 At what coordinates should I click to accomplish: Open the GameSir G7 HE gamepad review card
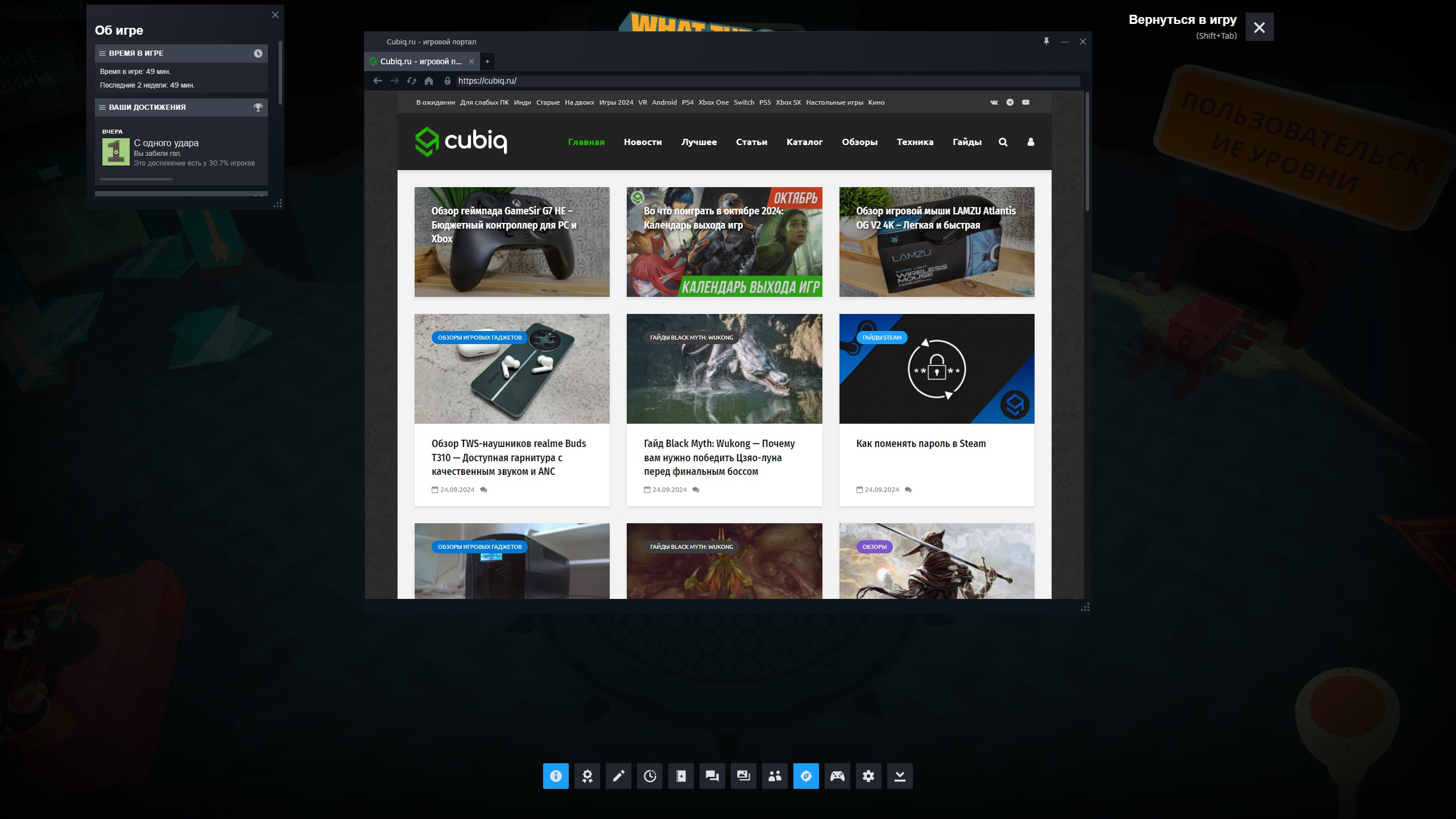pos(512,242)
